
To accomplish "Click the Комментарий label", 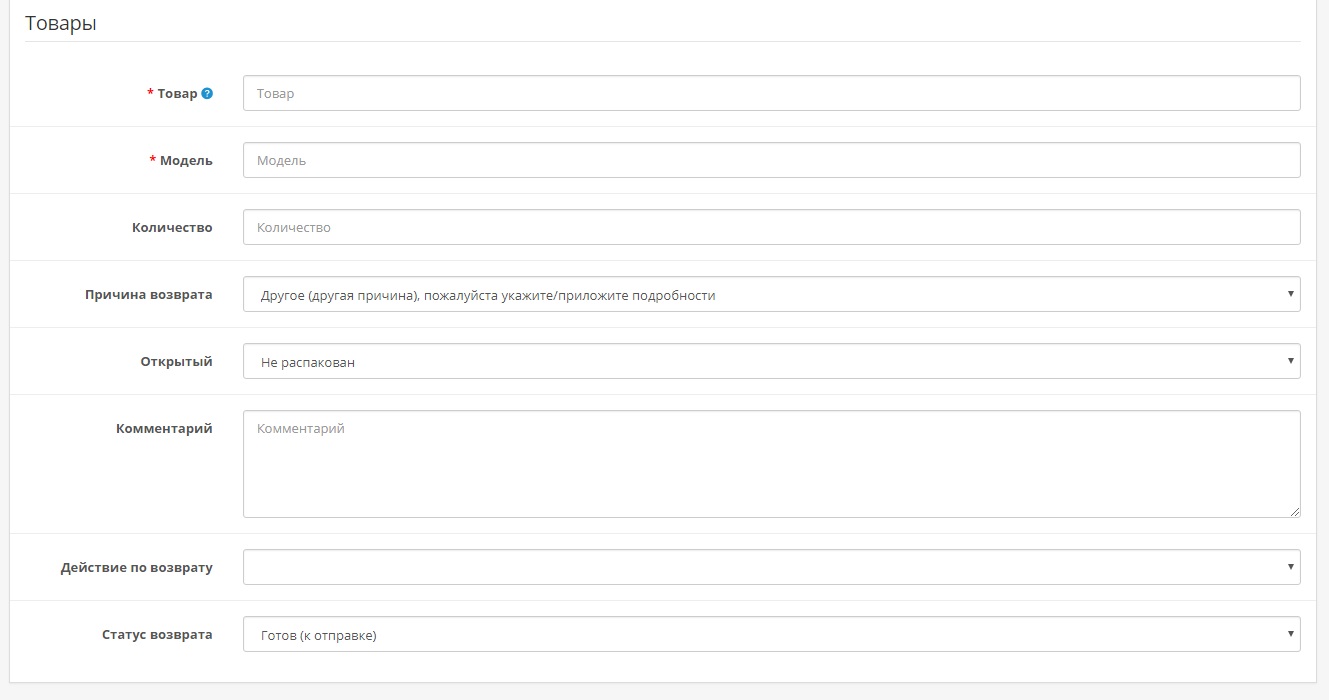I will [164, 428].
